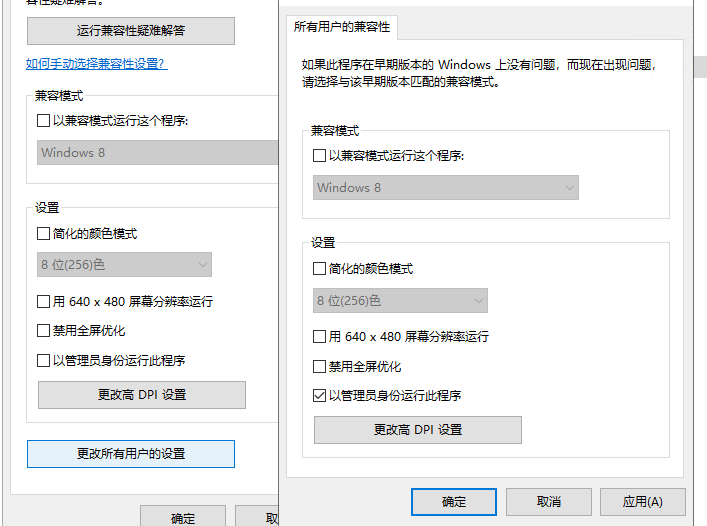
Task: Expand Windows 8 dropdown in right dialog
Action: tap(445, 188)
